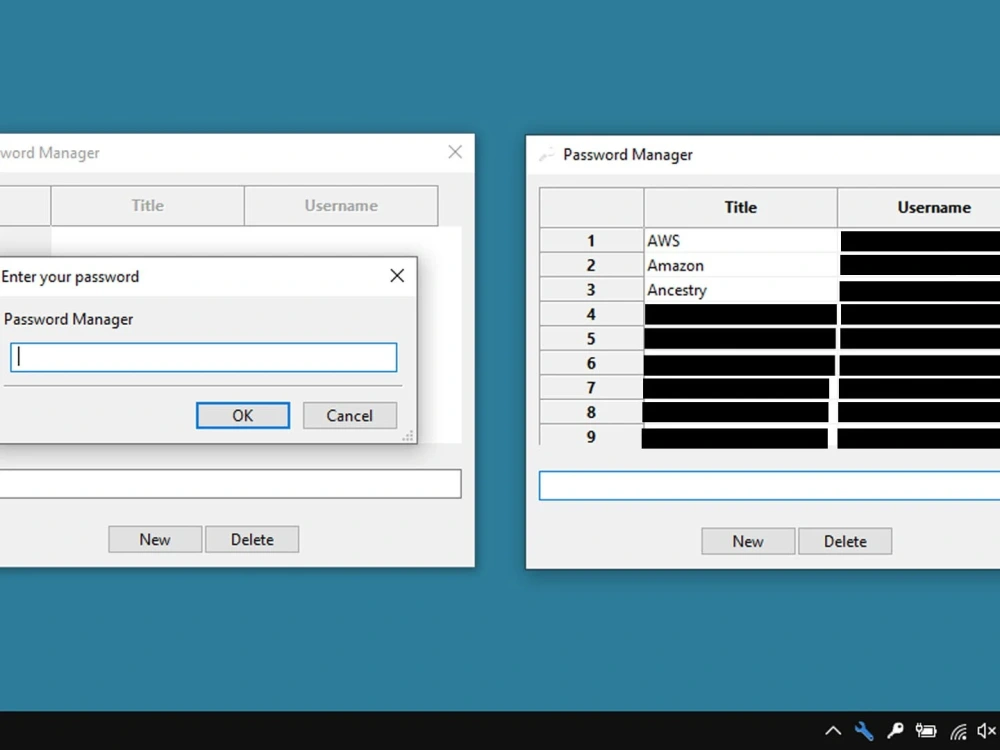Sort by Title header in the right window

[x=740, y=207]
